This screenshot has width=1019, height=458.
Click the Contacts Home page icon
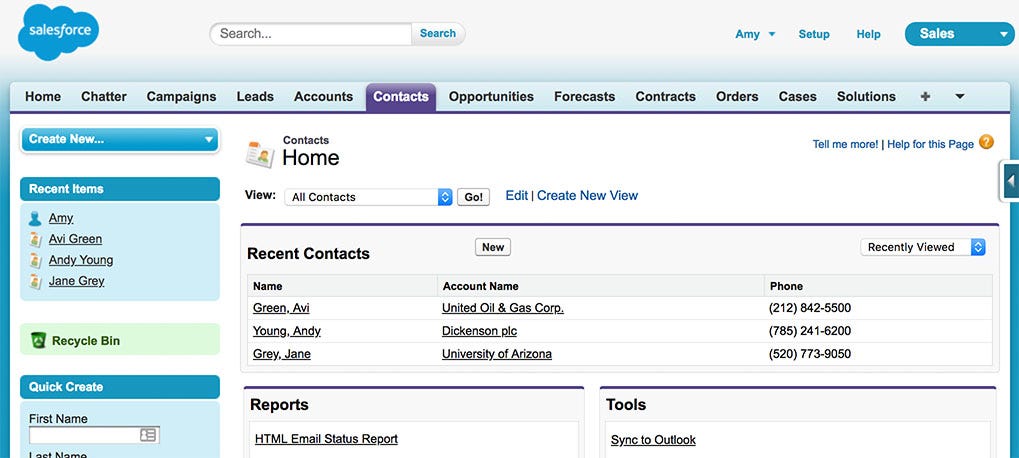pos(260,154)
